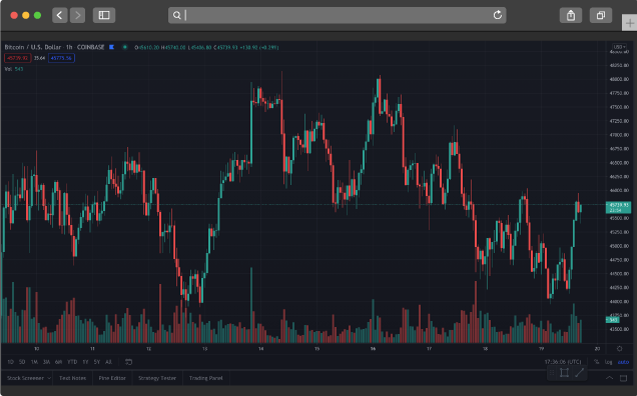The image size is (637, 396).
Task: Open the Stock Screener tab
Action: [x=25, y=378]
